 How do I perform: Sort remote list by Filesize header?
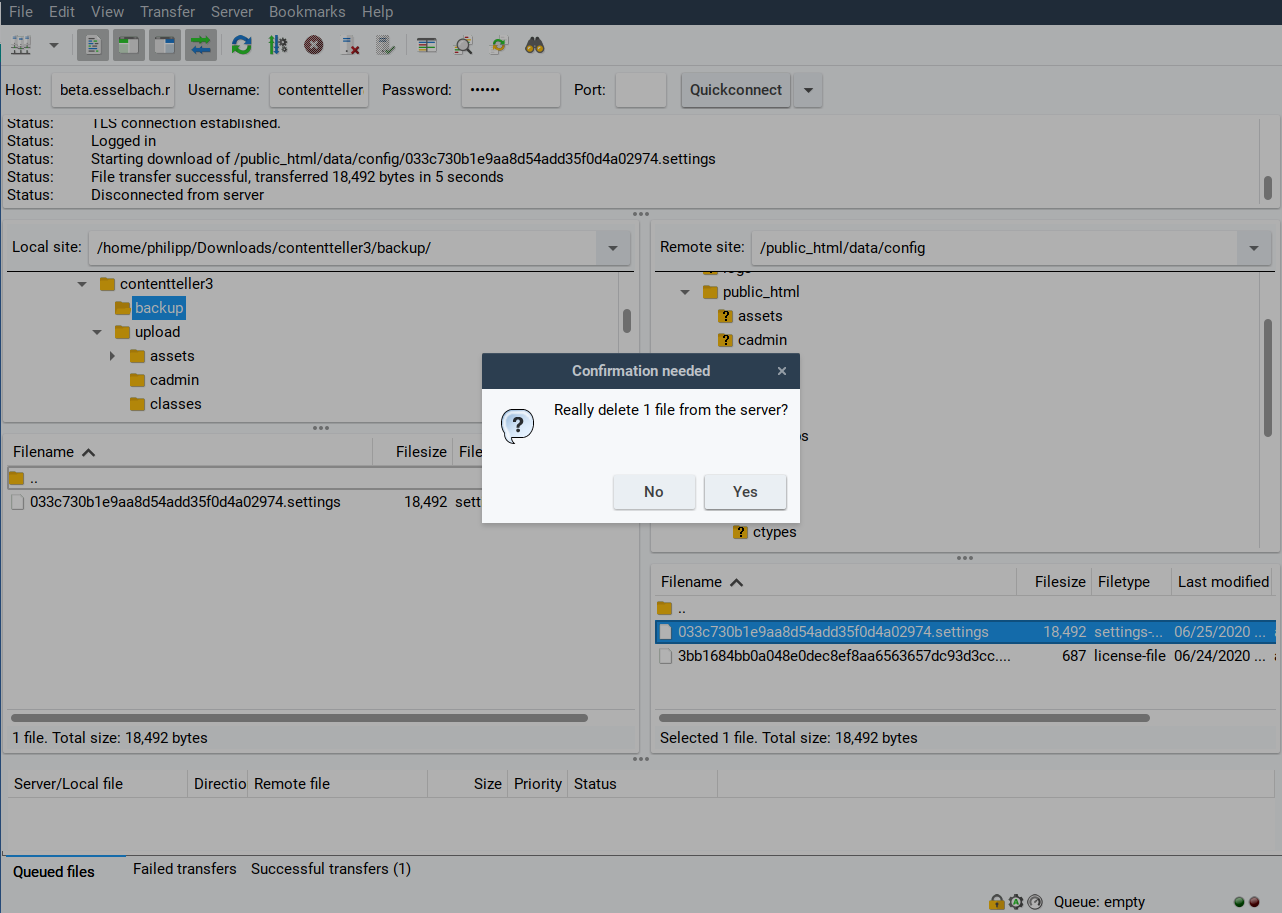click(x=1053, y=582)
